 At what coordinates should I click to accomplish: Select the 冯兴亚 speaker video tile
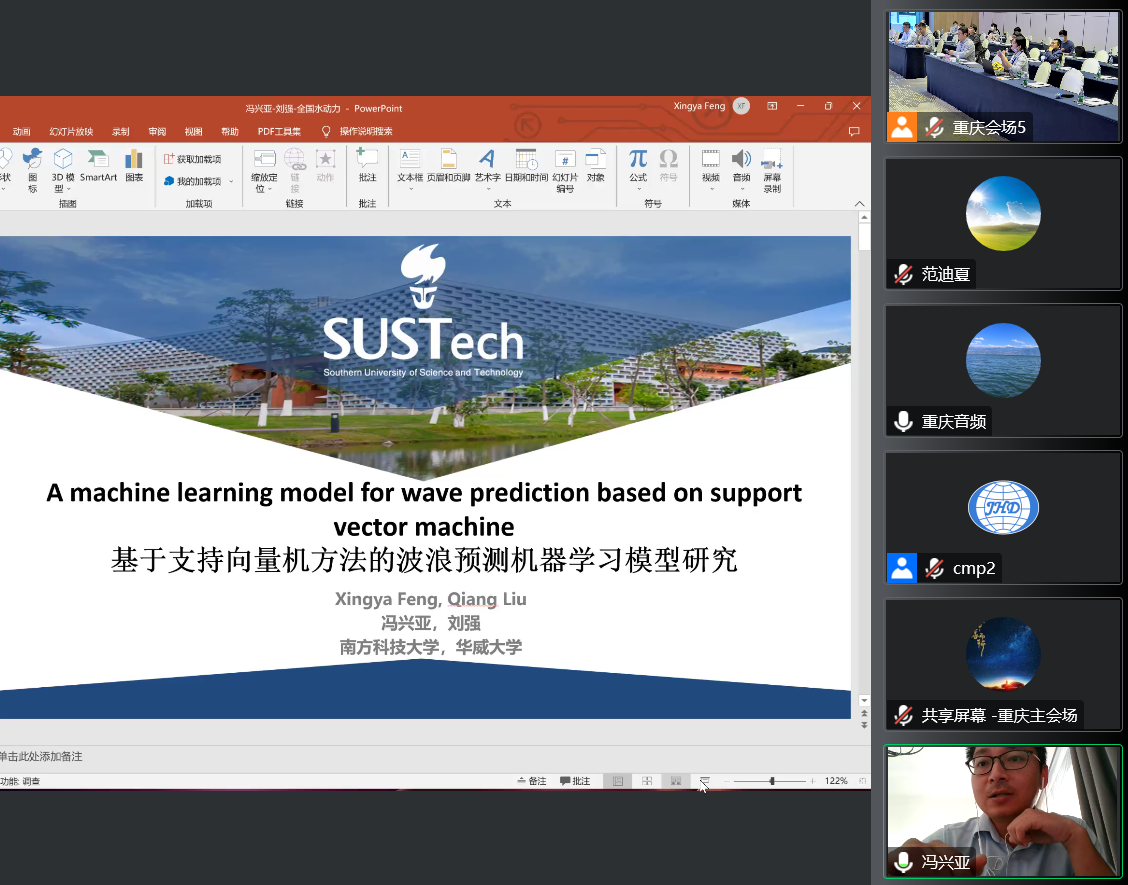coord(1003,812)
